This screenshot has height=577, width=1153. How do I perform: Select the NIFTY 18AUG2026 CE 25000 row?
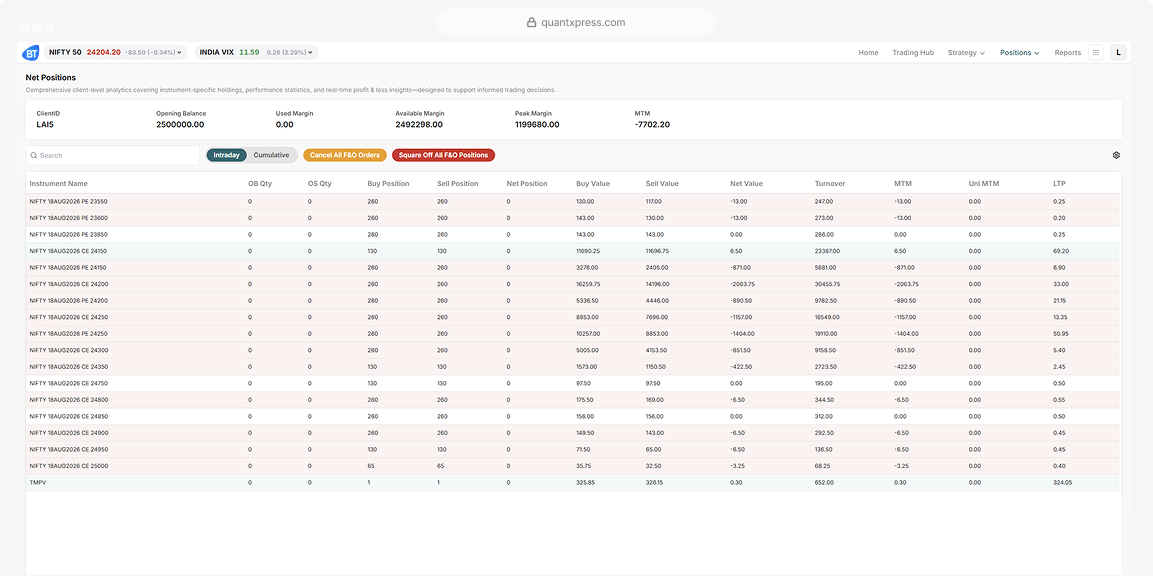574,466
